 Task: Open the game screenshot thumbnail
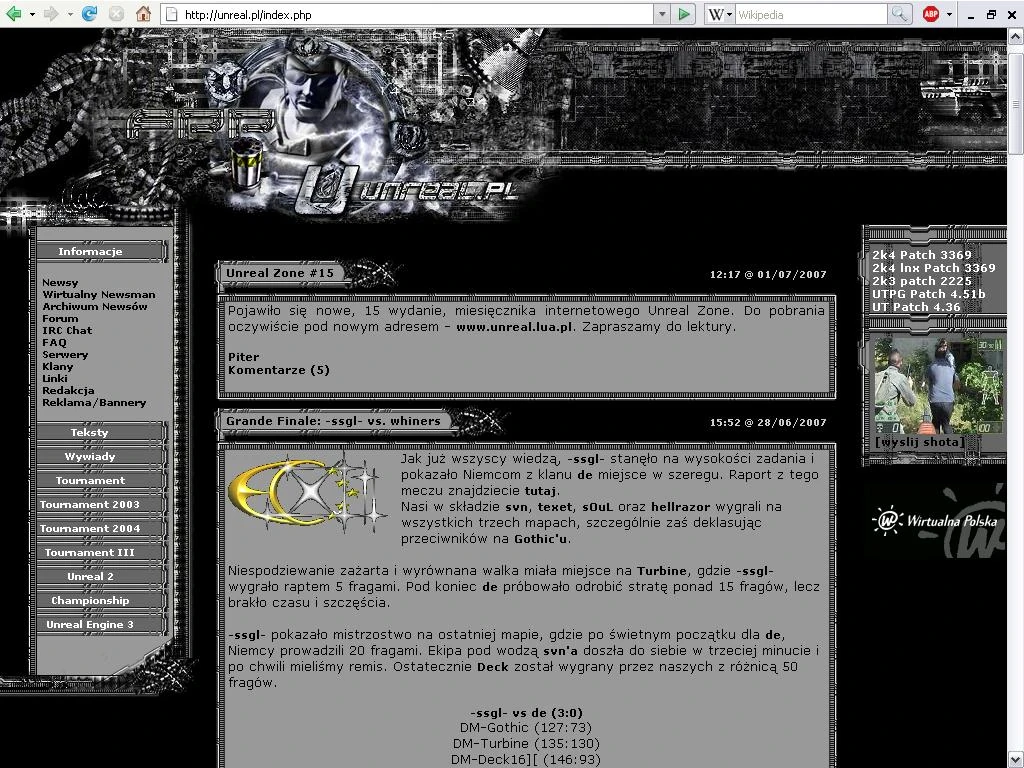pyautogui.click(x=938, y=385)
